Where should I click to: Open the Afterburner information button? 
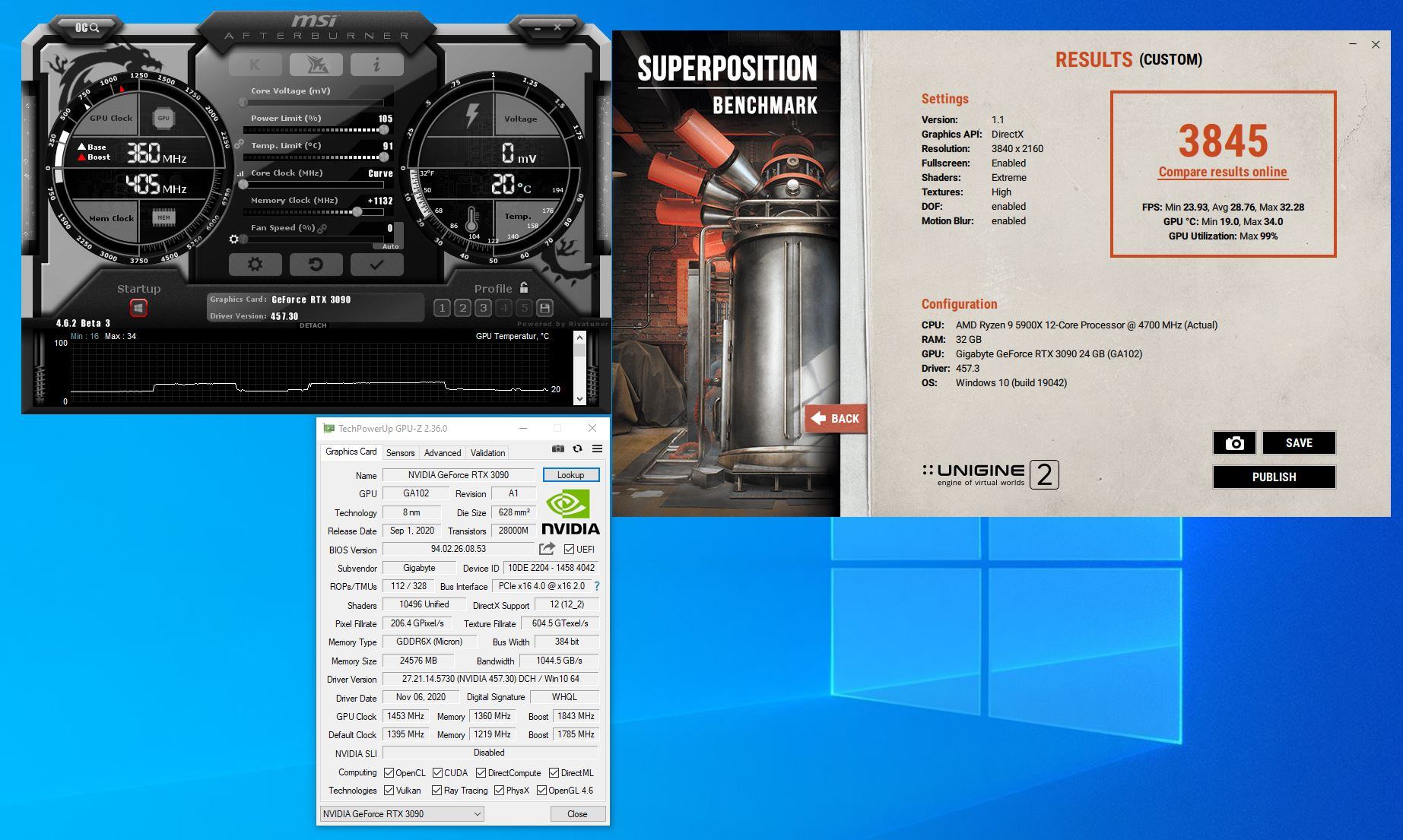coord(376,65)
